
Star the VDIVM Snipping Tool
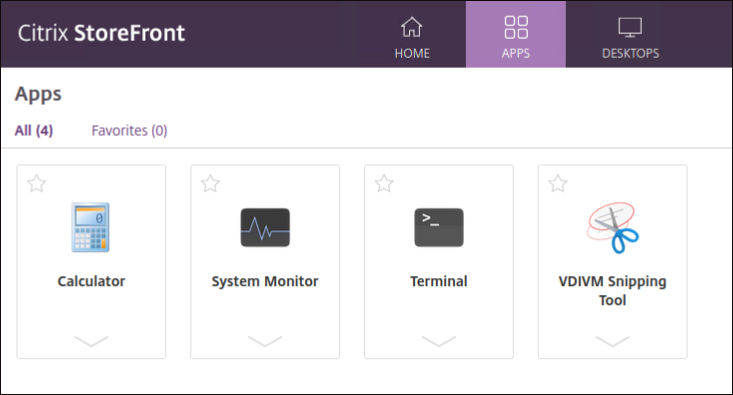tap(558, 183)
